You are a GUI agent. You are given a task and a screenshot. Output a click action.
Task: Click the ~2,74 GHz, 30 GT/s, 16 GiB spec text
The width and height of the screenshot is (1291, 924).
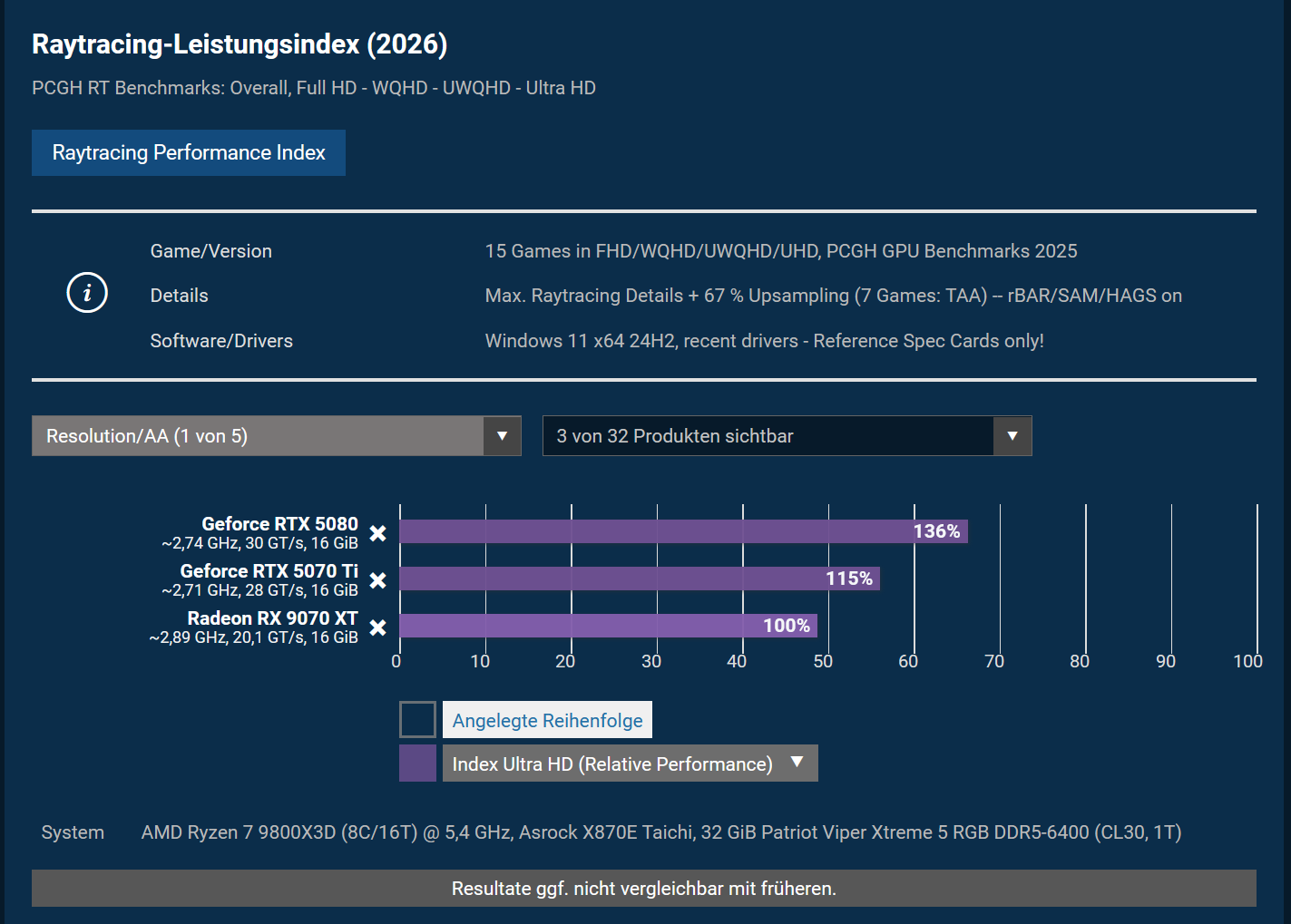pos(259,543)
